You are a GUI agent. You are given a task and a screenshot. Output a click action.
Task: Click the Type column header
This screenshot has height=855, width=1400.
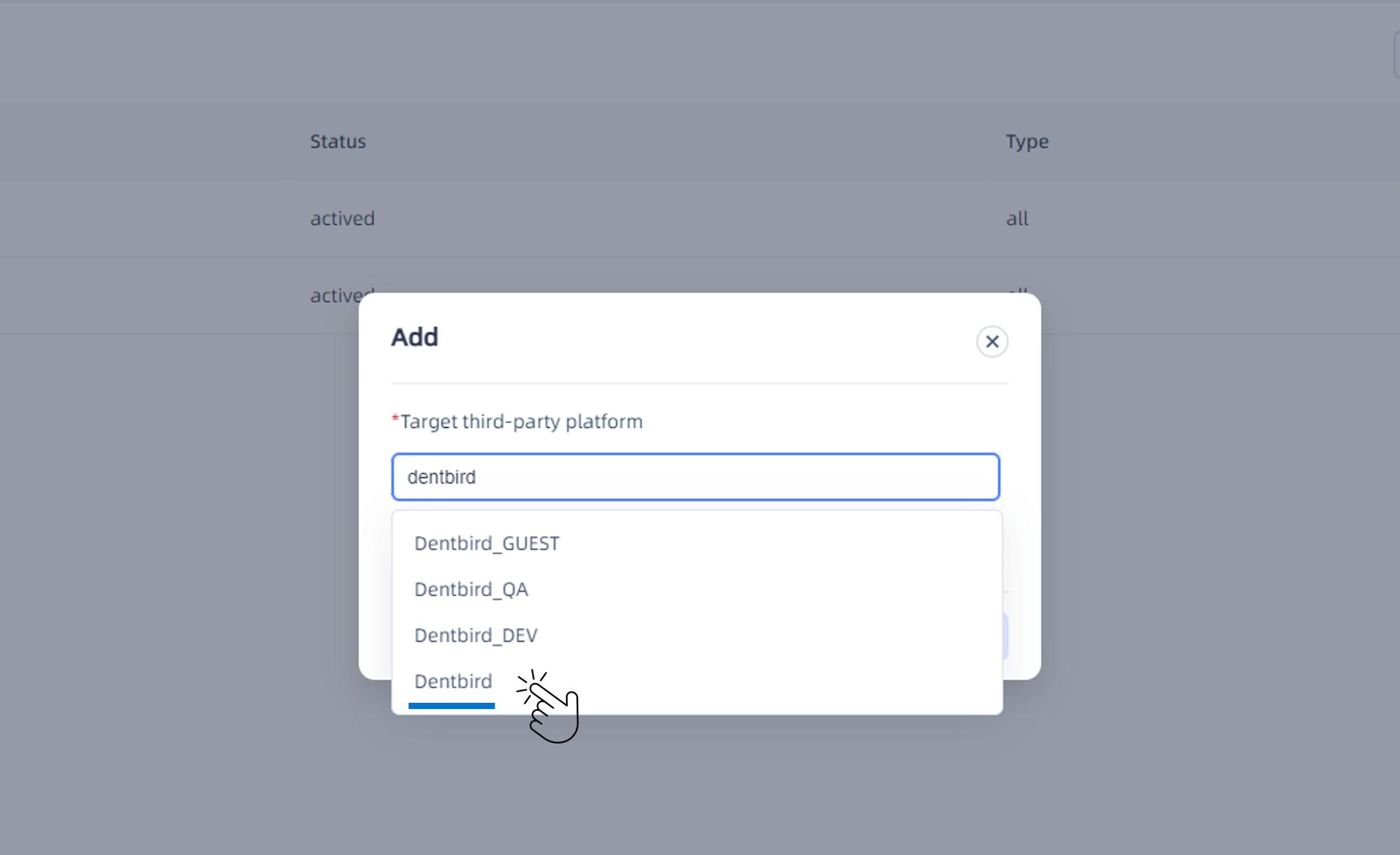pos(1027,142)
